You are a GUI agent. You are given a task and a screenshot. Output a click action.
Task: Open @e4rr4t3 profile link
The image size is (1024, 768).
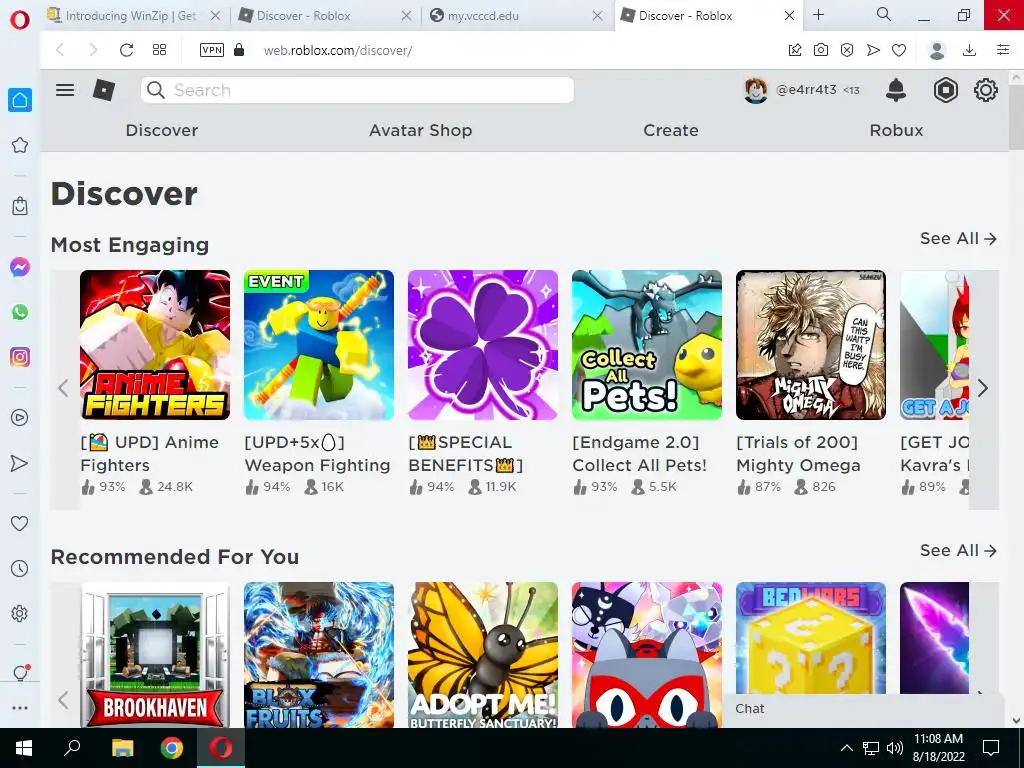click(x=802, y=90)
